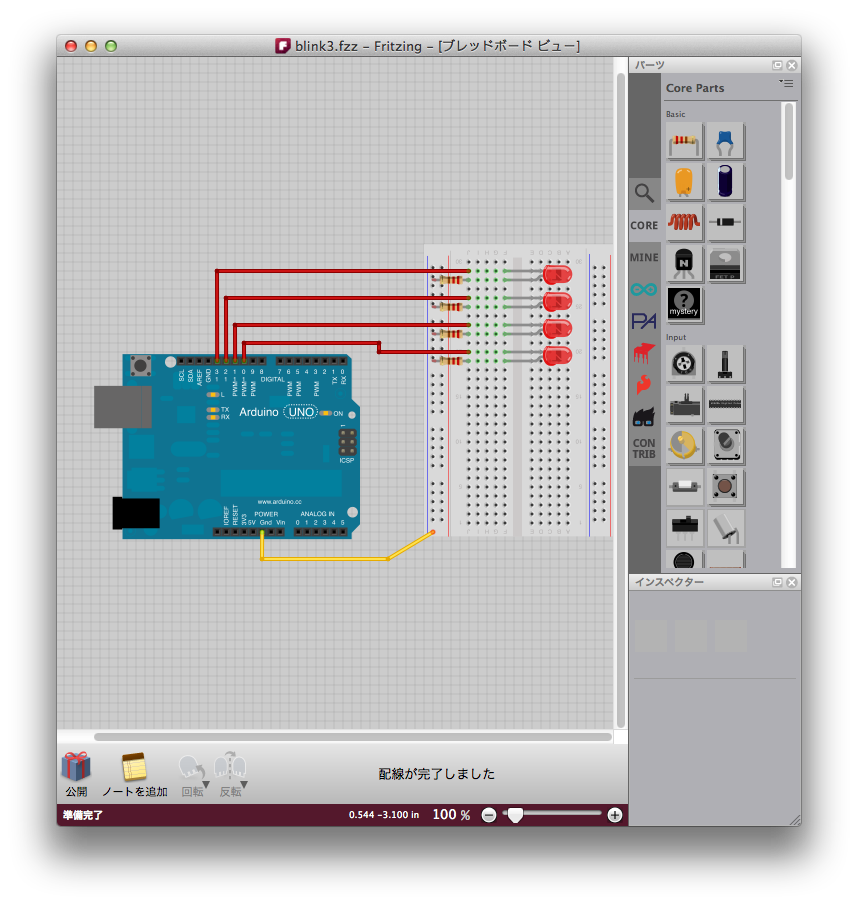Screen dimensions: 858x905
Task: Select the mystery part icon
Action: pos(685,303)
